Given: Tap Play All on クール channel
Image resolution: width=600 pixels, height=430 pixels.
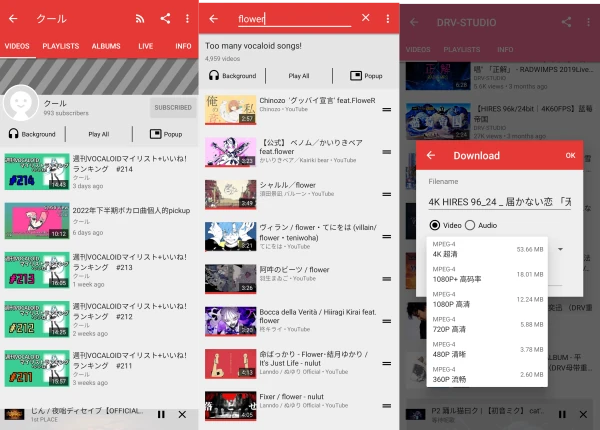Looking at the screenshot, I should [99, 134].
